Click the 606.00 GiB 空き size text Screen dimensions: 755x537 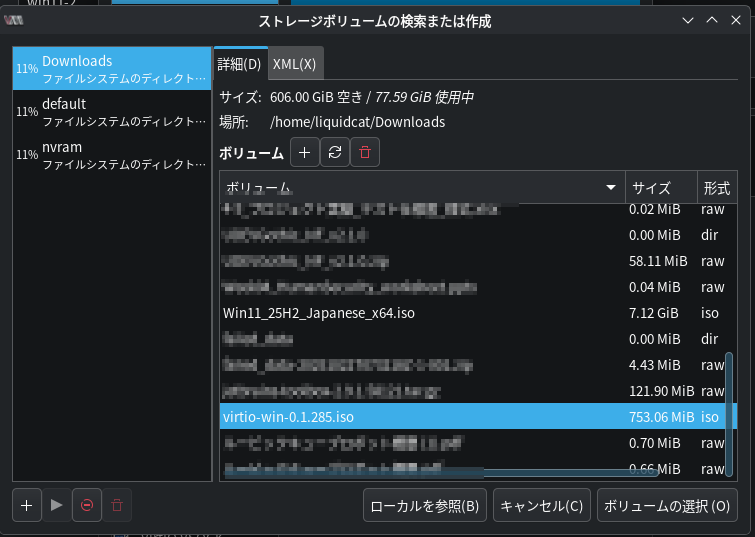(316, 97)
